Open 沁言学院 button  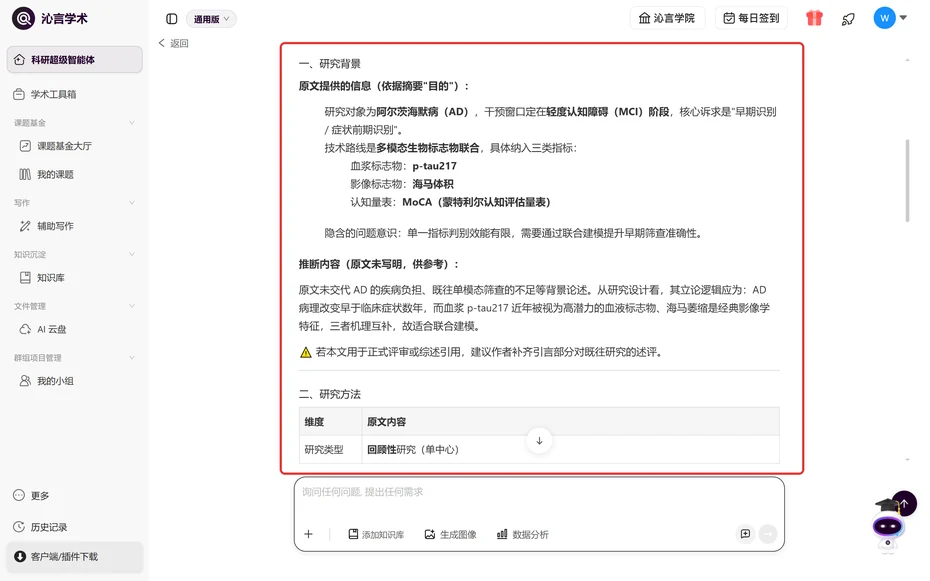coord(667,18)
